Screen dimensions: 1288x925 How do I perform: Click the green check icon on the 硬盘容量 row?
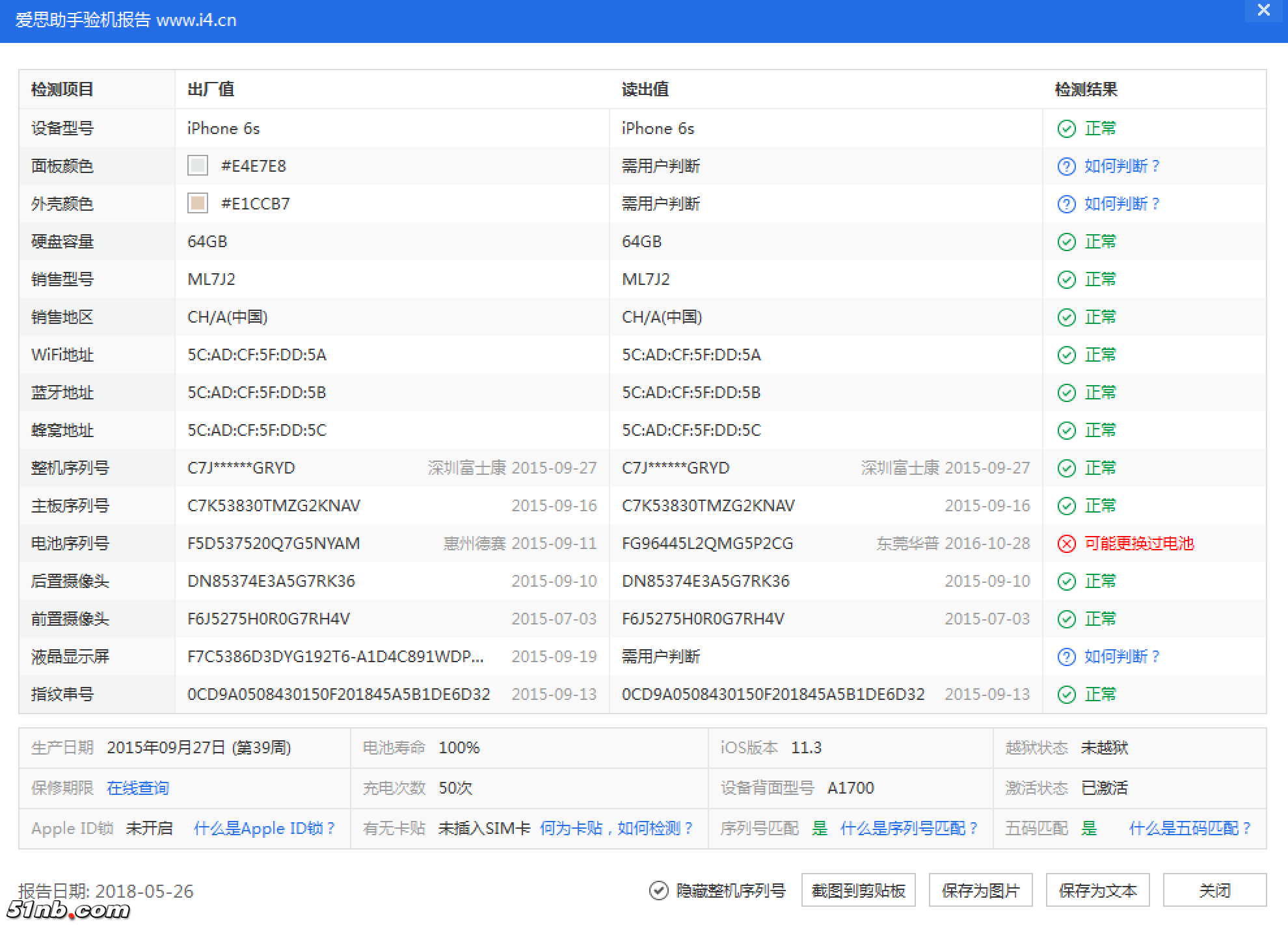tap(1067, 241)
